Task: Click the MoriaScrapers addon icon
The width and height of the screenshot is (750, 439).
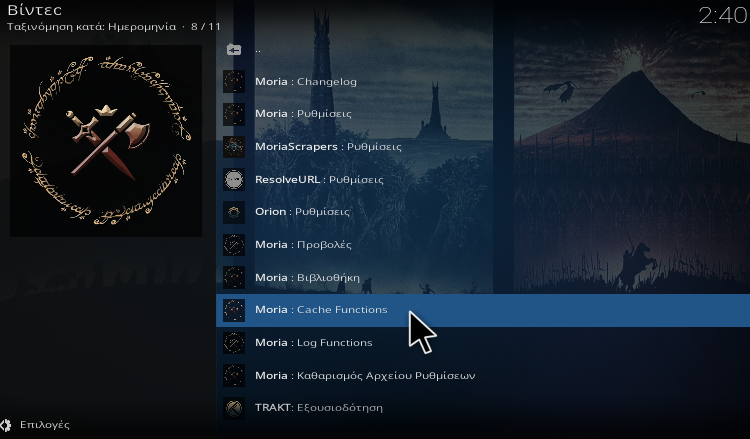Action: [x=234, y=147]
